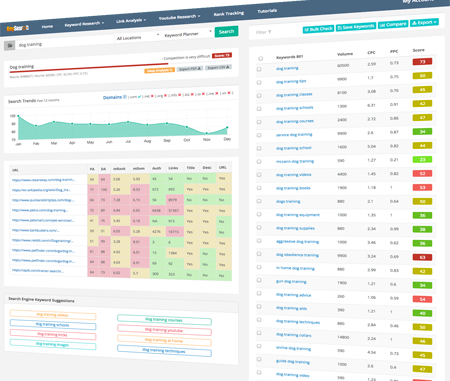The height and width of the screenshot is (381, 450).
Task: Click the green Search button
Action: (226, 31)
